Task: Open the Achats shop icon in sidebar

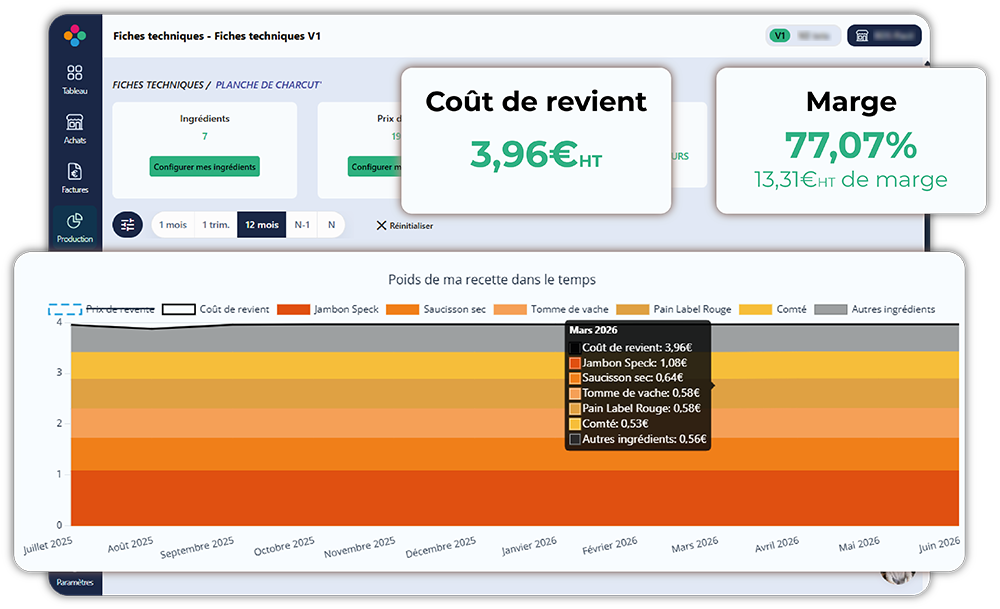Action: [x=75, y=122]
